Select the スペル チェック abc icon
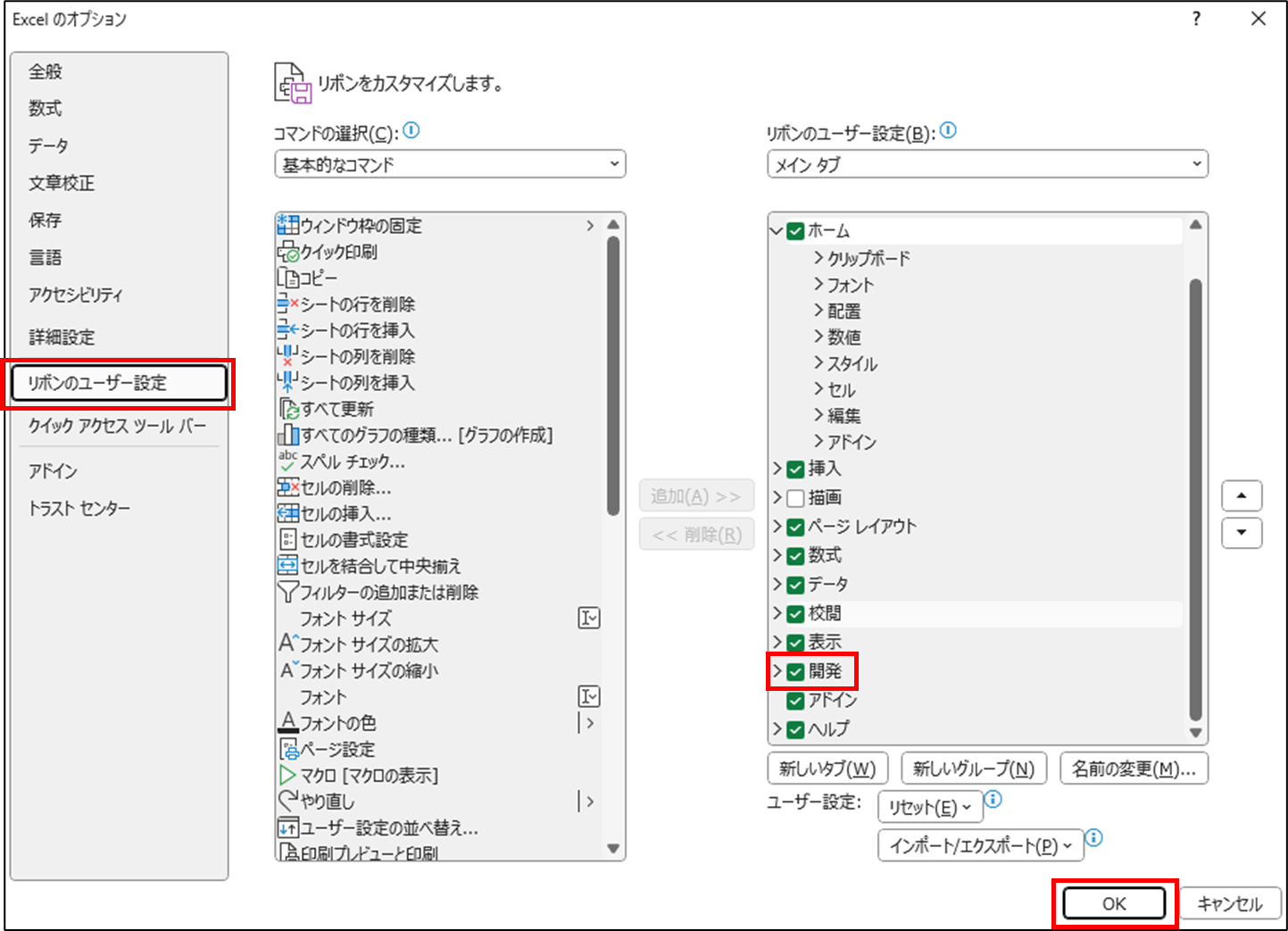The height and width of the screenshot is (931, 1288). [x=287, y=461]
